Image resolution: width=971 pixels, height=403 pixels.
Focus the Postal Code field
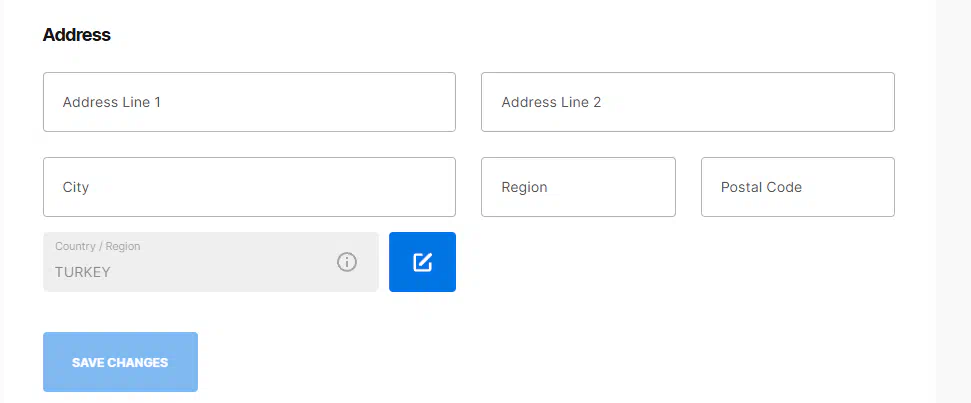click(x=798, y=187)
